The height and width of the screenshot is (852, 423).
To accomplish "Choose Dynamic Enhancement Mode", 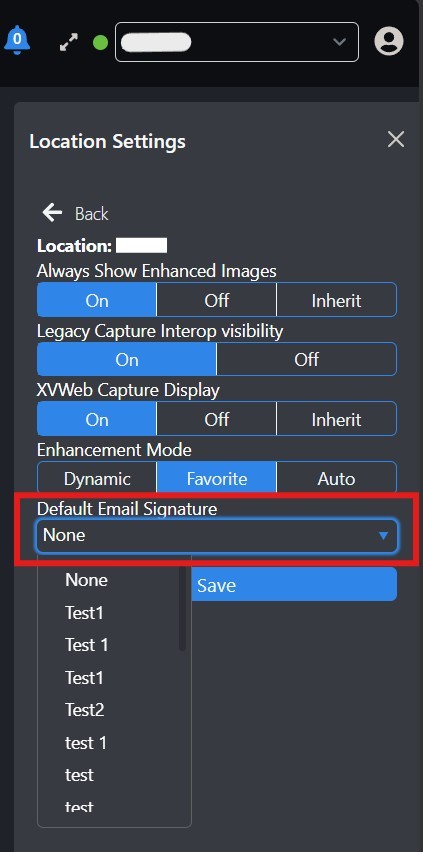I will (x=97, y=478).
